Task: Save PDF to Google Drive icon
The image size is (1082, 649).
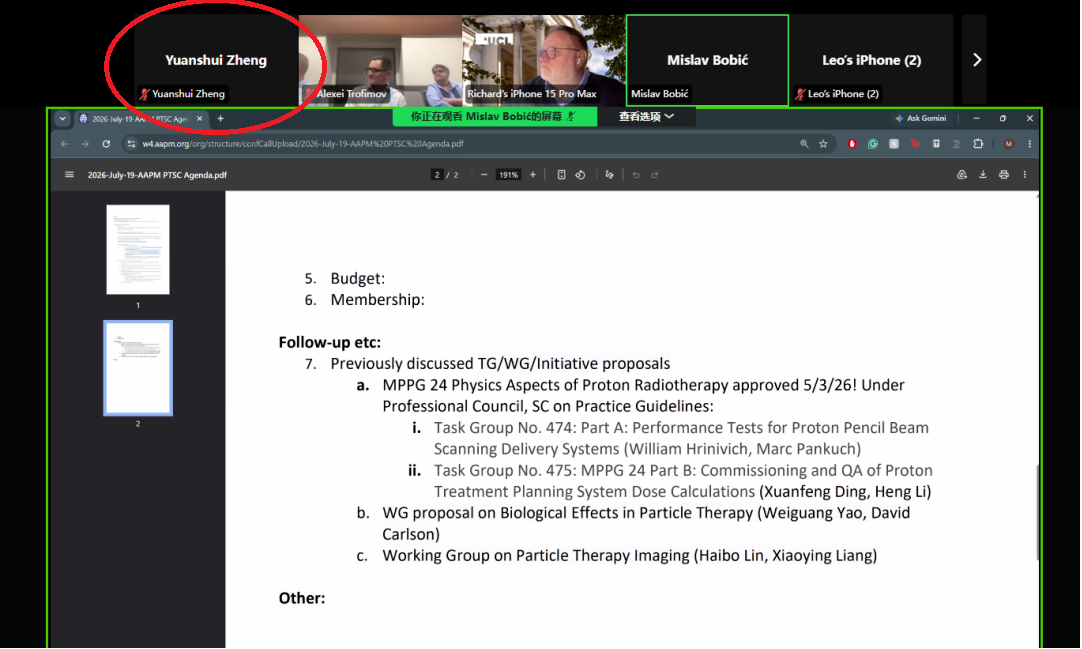Action: pyautogui.click(x=962, y=174)
